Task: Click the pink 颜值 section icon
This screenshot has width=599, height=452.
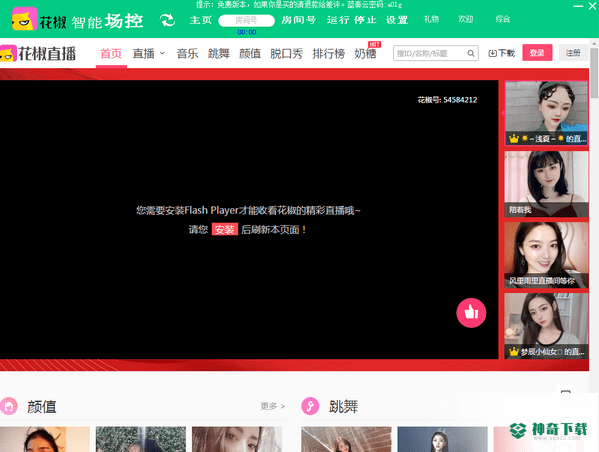Action: 8,406
